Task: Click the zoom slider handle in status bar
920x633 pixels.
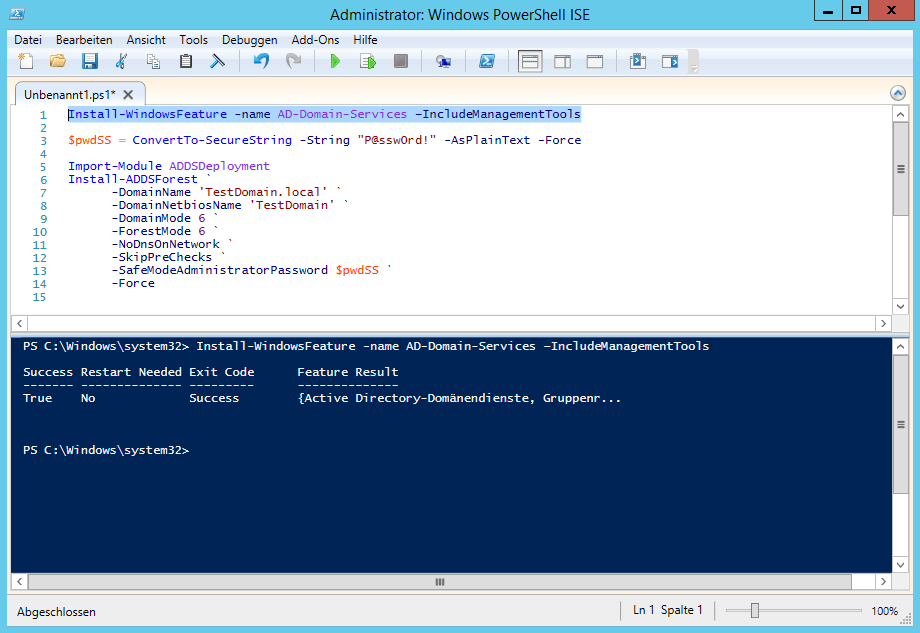Action: click(755, 610)
